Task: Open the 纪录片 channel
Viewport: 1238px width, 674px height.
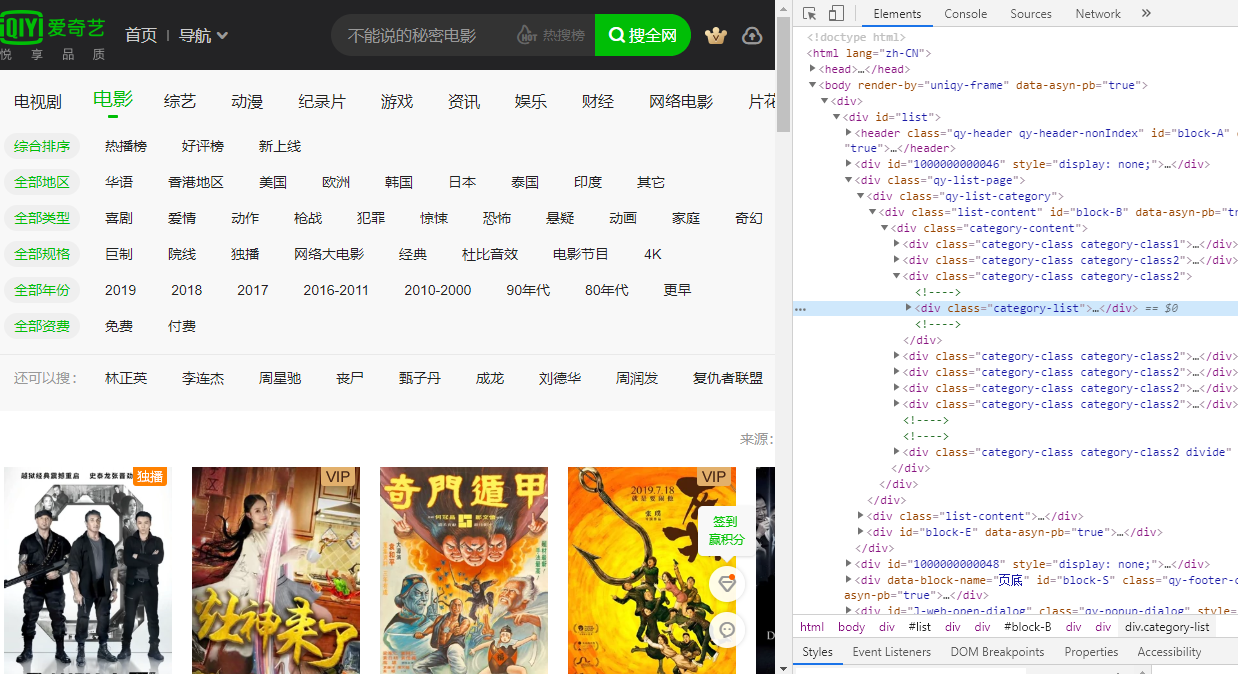Action: pos(322,101)
